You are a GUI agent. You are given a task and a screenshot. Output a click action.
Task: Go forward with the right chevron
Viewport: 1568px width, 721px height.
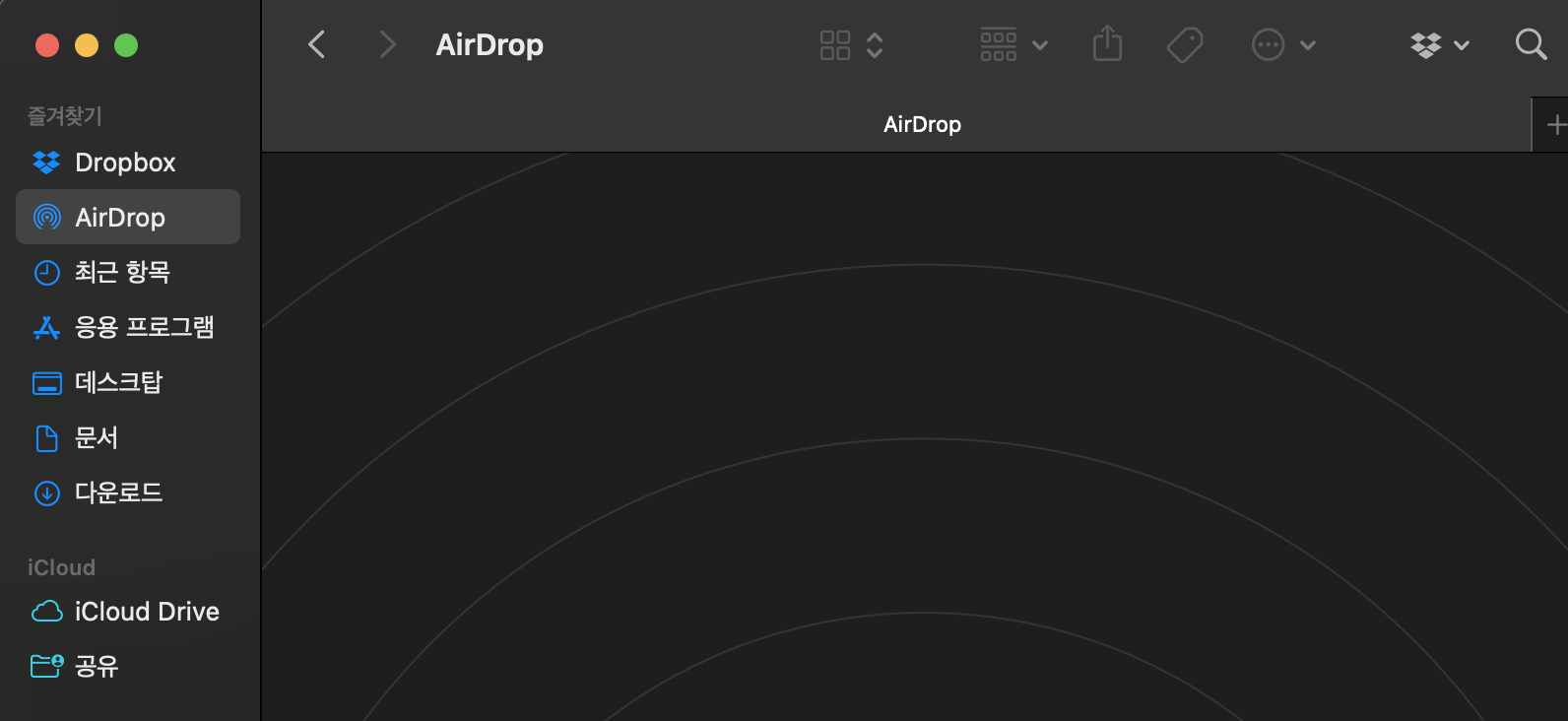(388, 44)
